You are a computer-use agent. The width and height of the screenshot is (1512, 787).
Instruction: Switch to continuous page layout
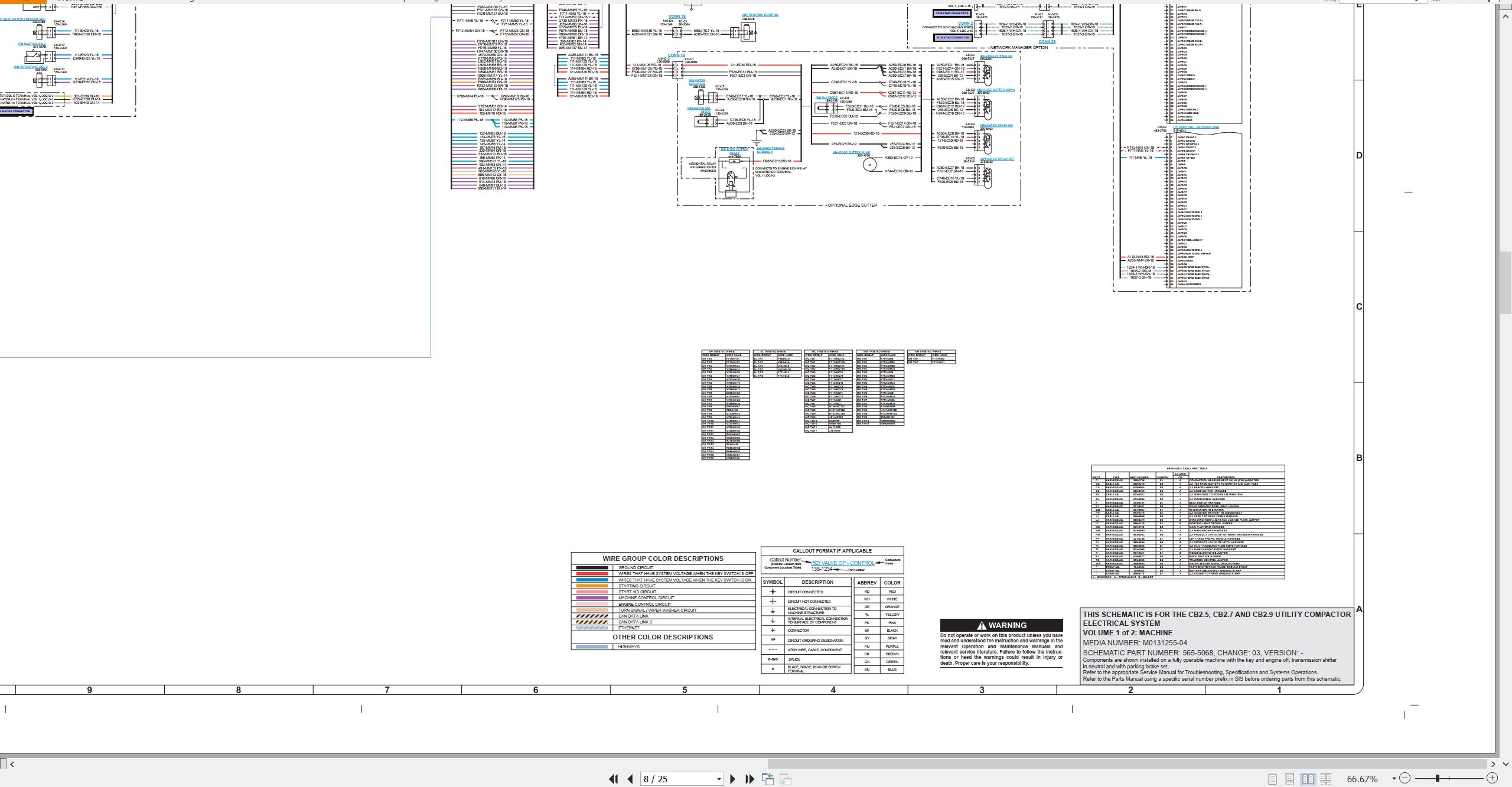pos(1290,779)
